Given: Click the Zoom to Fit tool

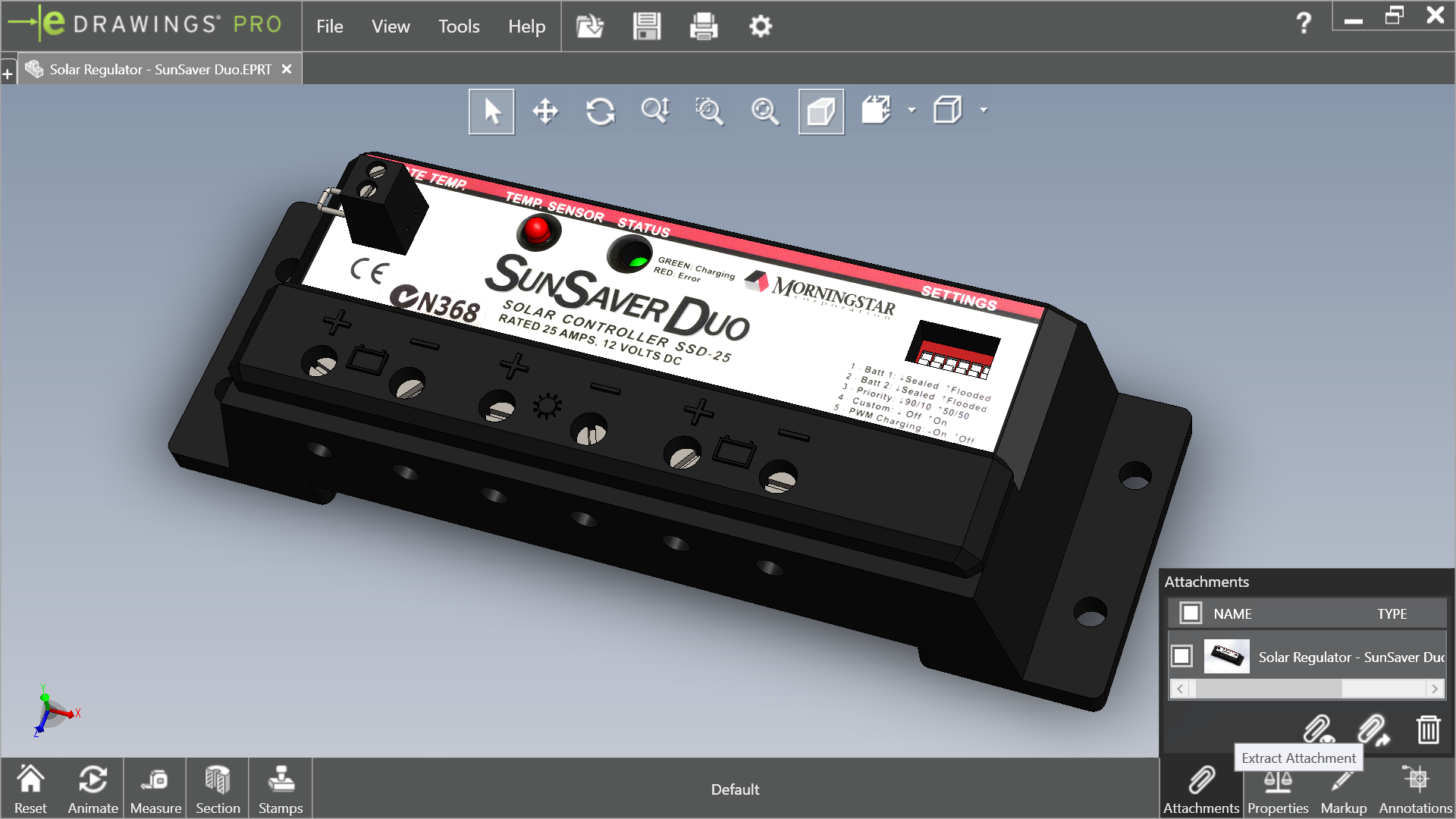Looking at the screenshot, I should coord(764,111).
